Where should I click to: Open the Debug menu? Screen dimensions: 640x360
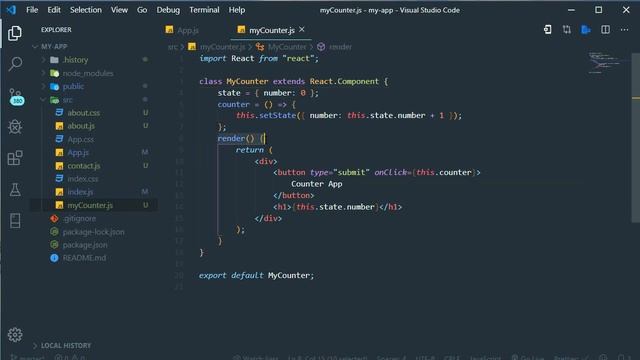[168, 10]
